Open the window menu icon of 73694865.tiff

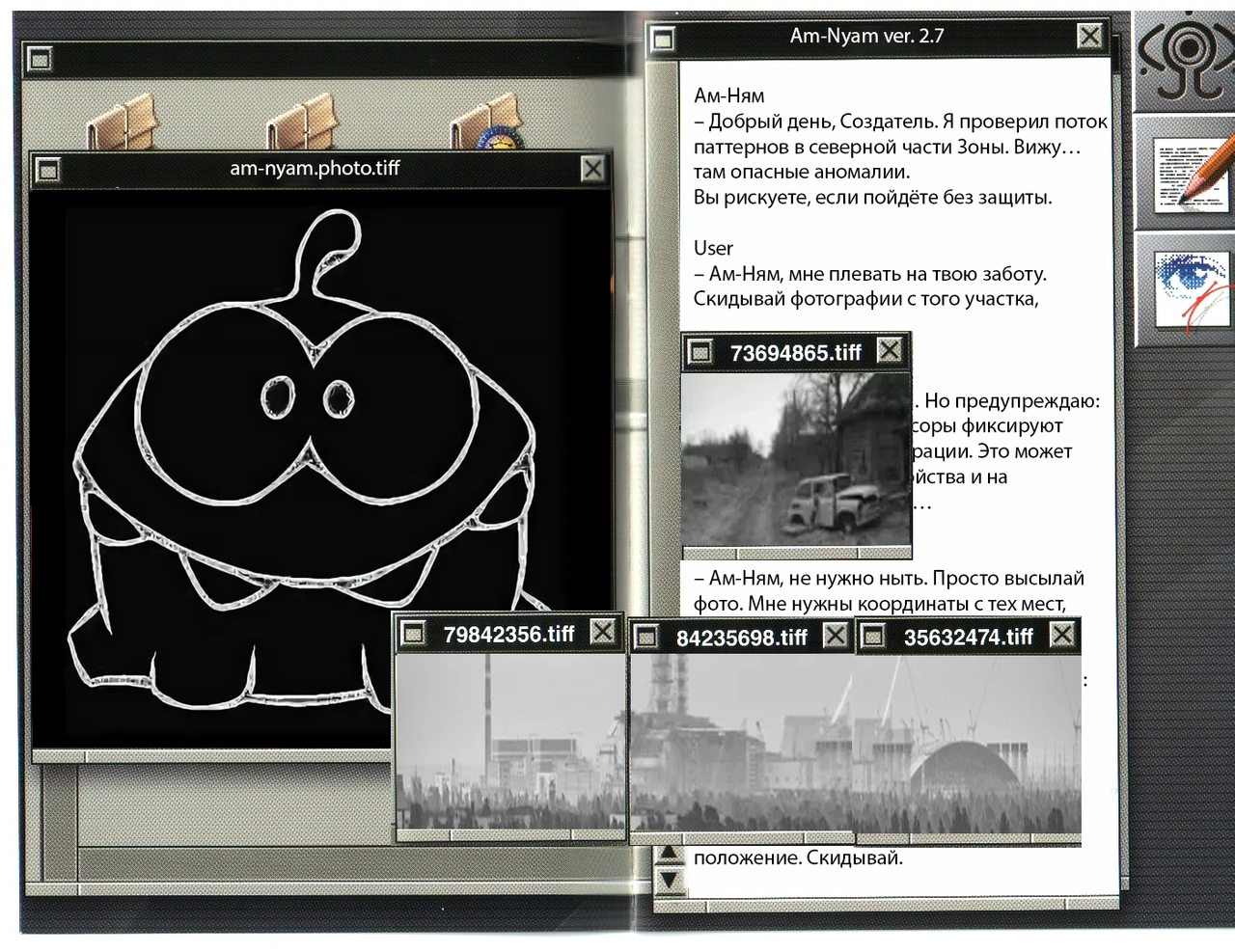pos(700,353)
